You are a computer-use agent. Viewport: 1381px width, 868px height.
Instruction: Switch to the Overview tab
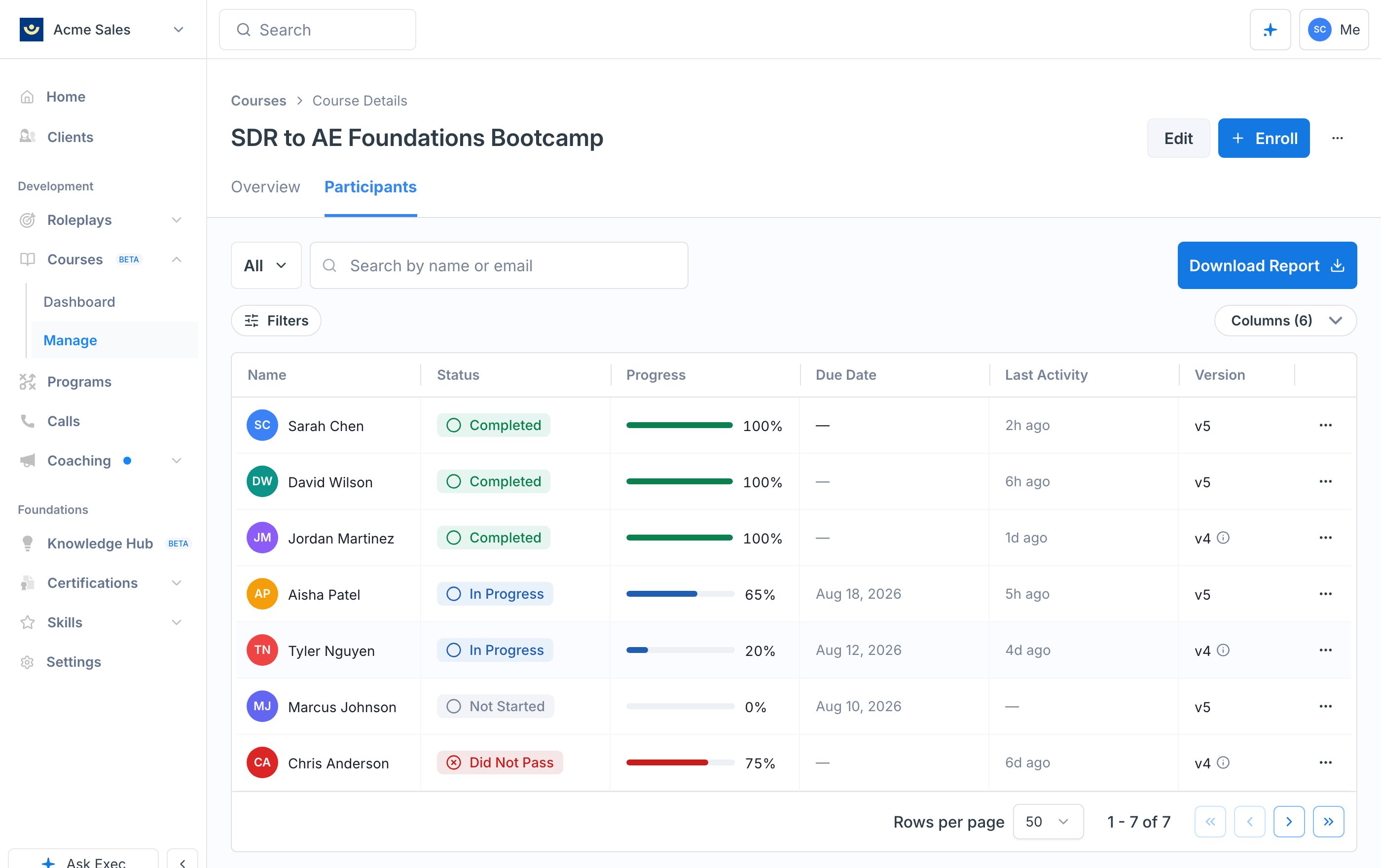(x=265, y=187)
